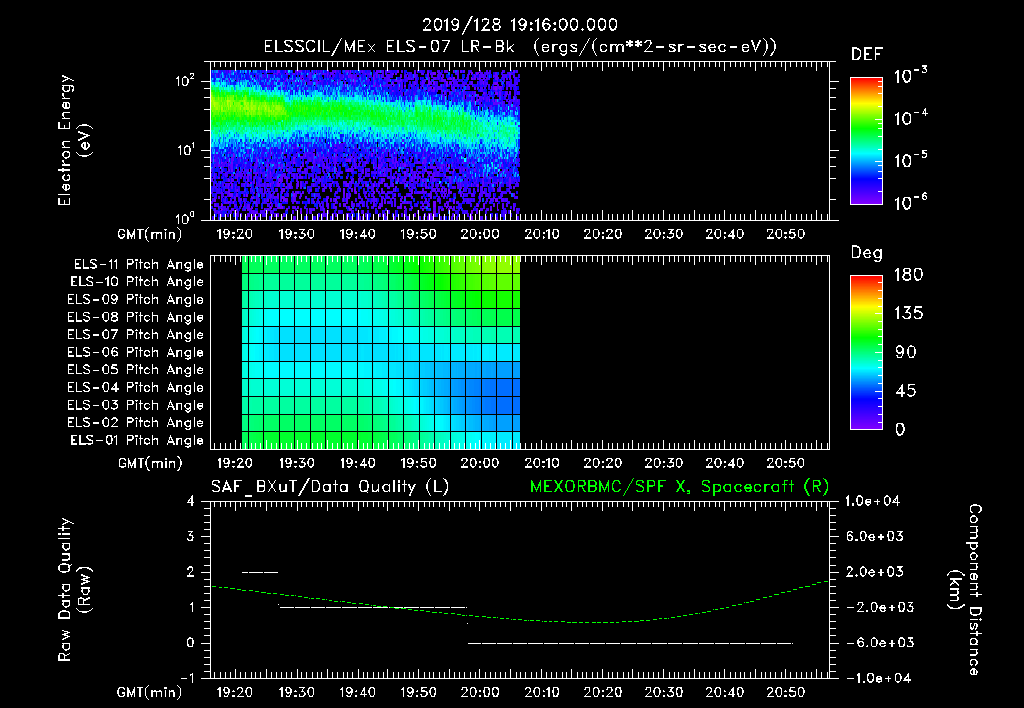Click the SAF_BXuT/Data Quality (L) legend text
The image size is (1024, 708).
[330, 487]
